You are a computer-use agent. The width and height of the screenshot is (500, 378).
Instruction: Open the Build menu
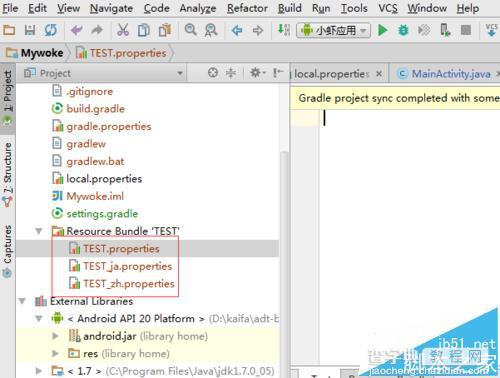(x=290, y=8)
